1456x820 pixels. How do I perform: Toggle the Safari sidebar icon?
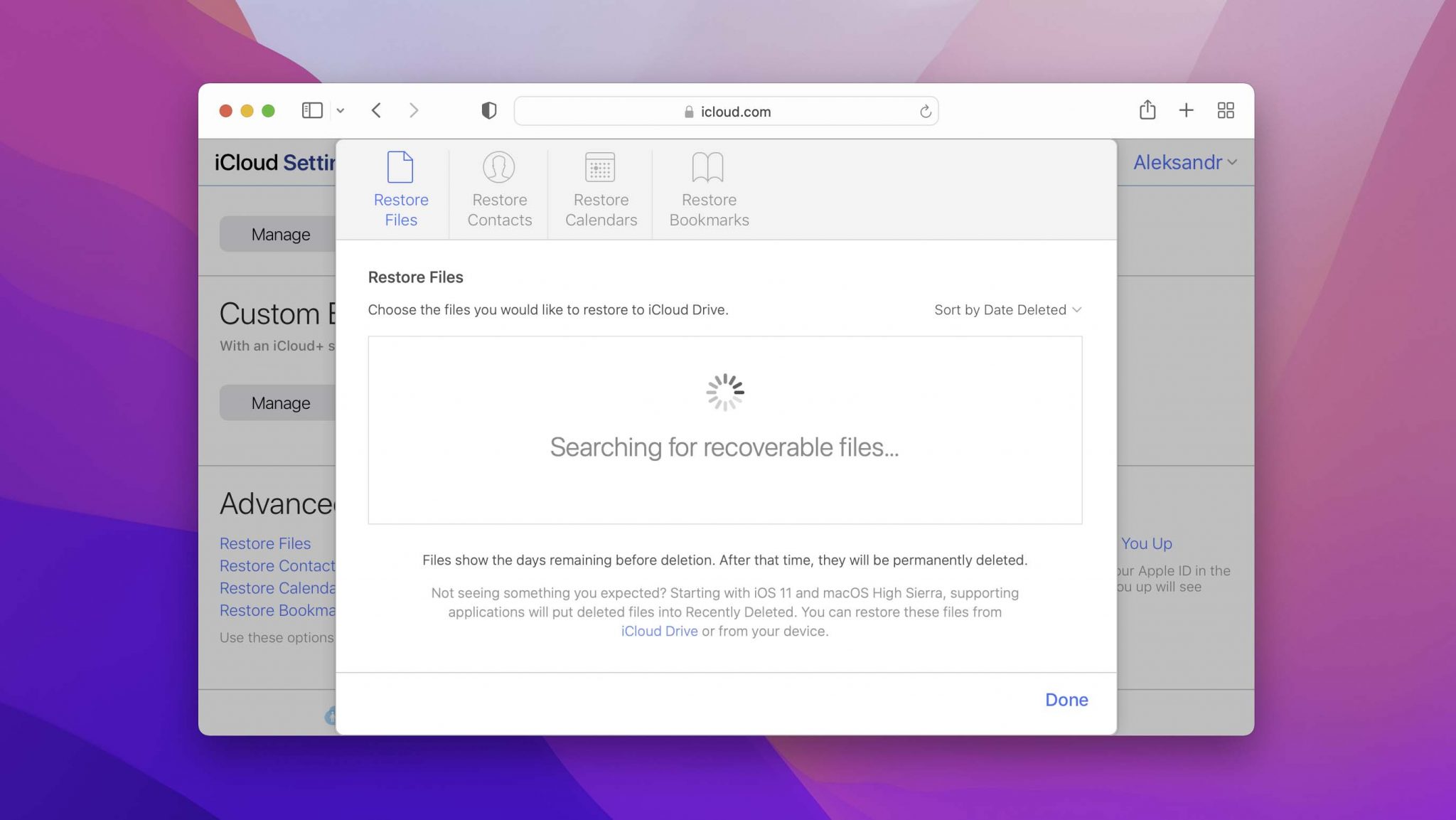point(312,110)
